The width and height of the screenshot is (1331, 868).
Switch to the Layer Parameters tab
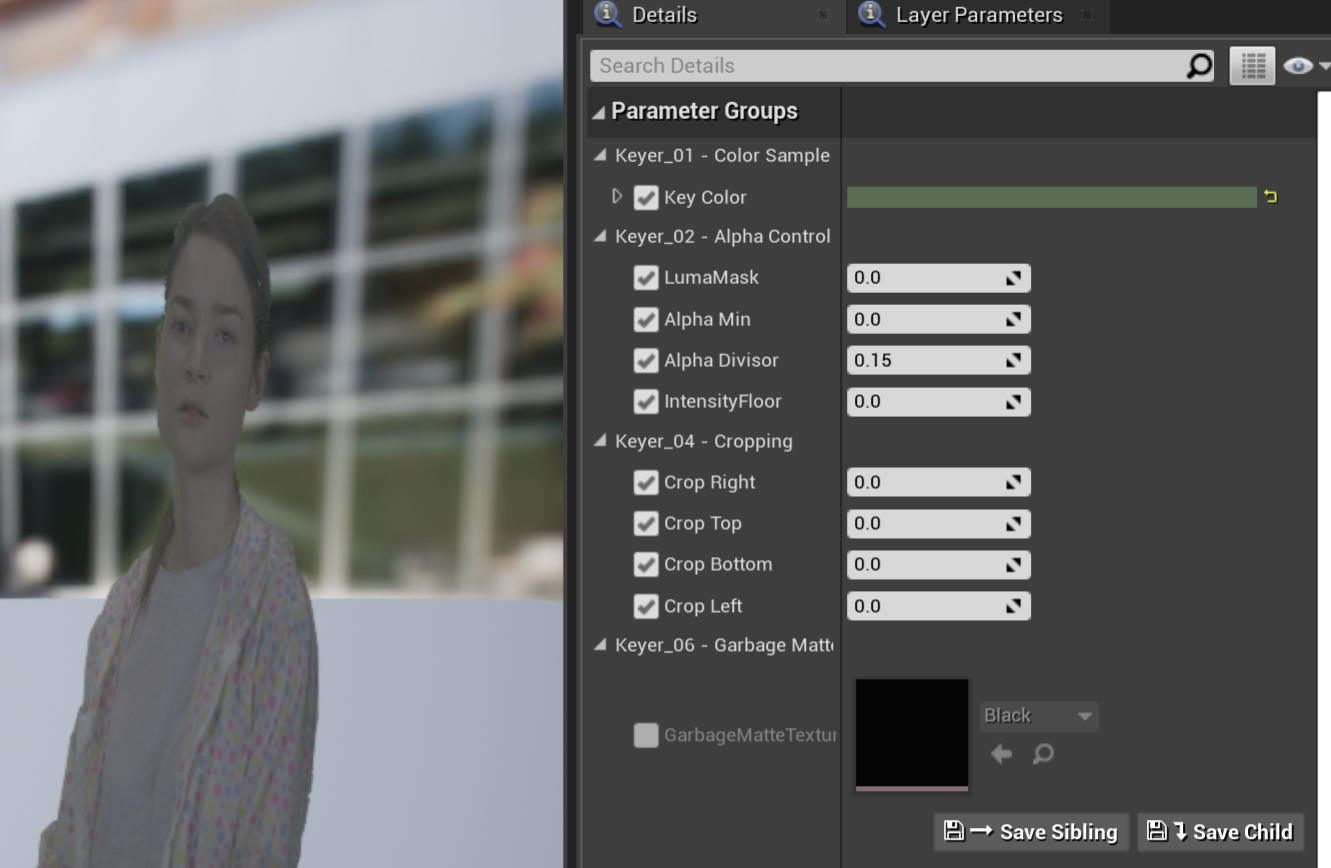click(977, 16)
